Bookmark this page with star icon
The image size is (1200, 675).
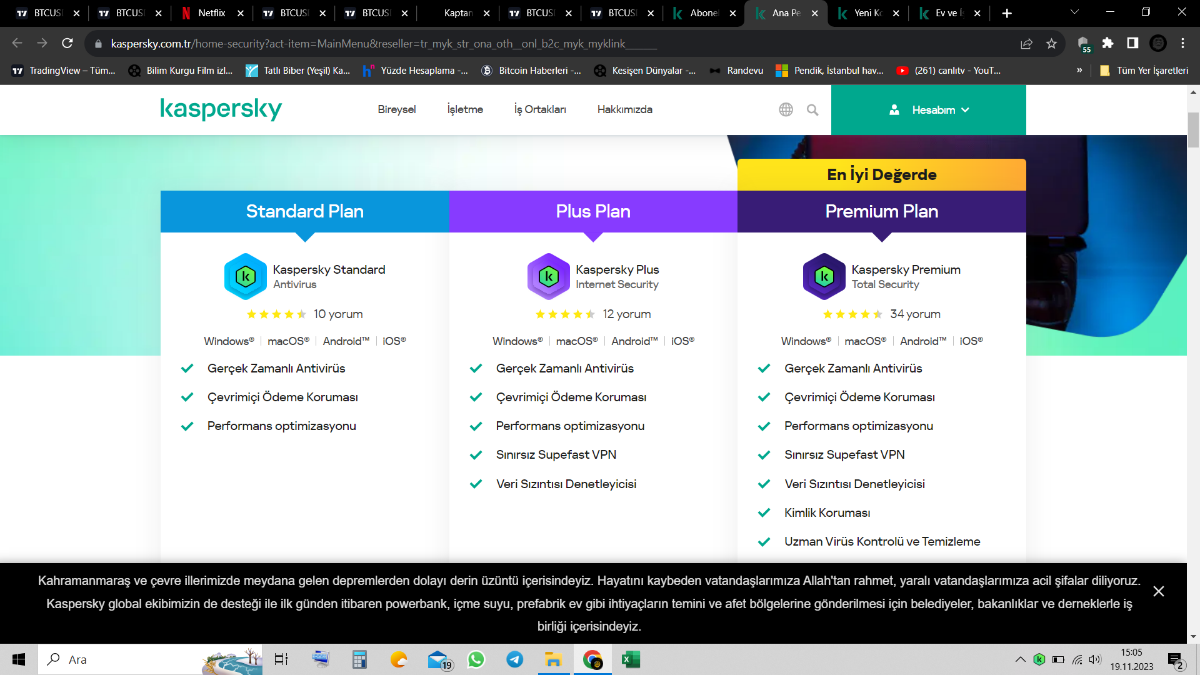(x=1052, y=44)
